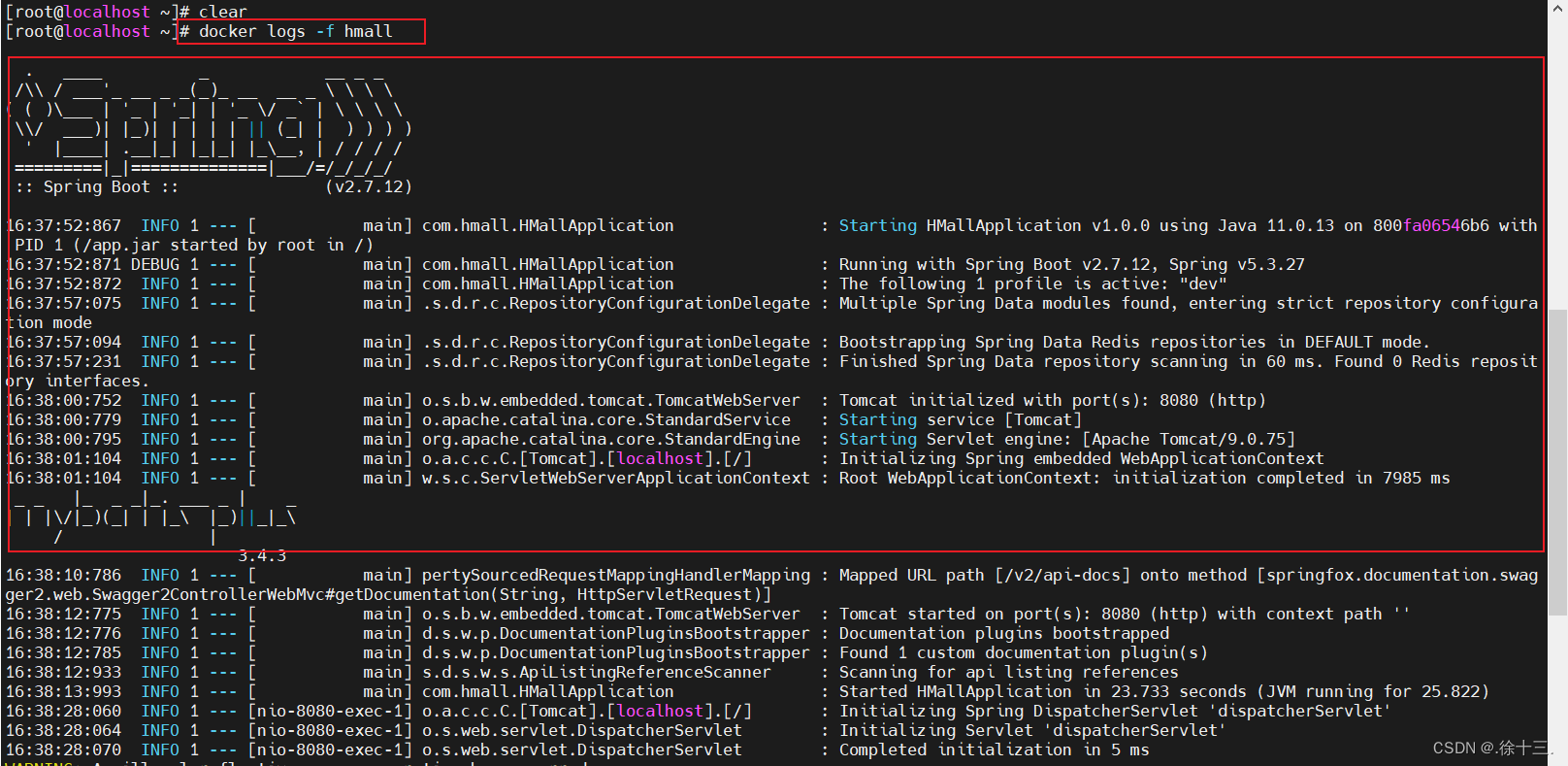Select the '(v2.7.12)' version text

tap(369, 186)
